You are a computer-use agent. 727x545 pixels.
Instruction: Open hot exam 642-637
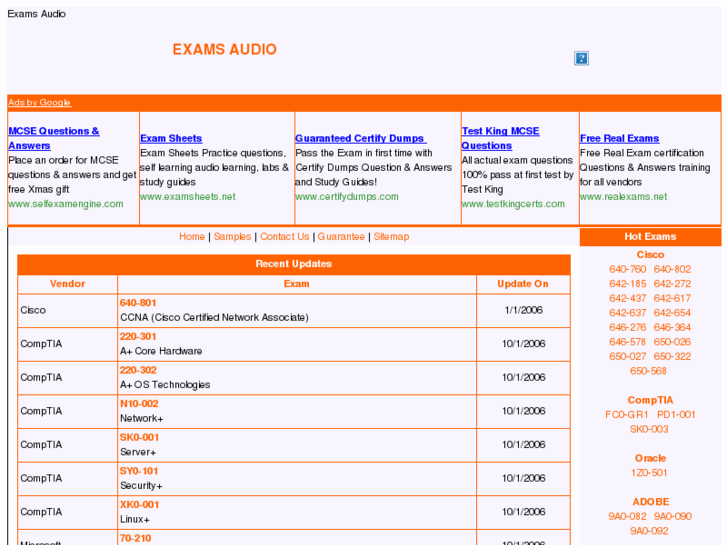pyautogui.click(x=628, y=313)
